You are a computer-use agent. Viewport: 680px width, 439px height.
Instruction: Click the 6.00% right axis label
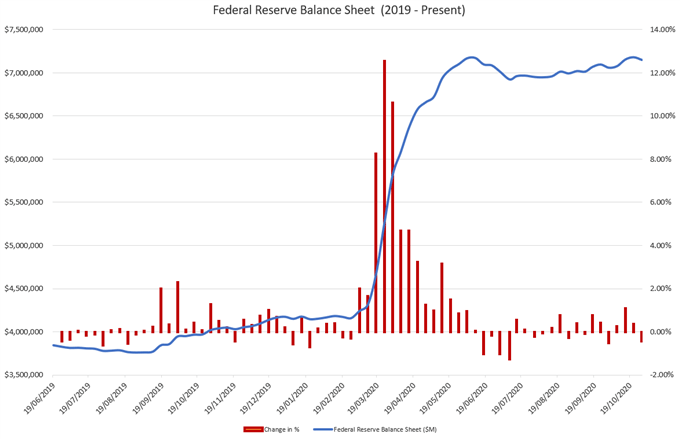tap(660, 202)
